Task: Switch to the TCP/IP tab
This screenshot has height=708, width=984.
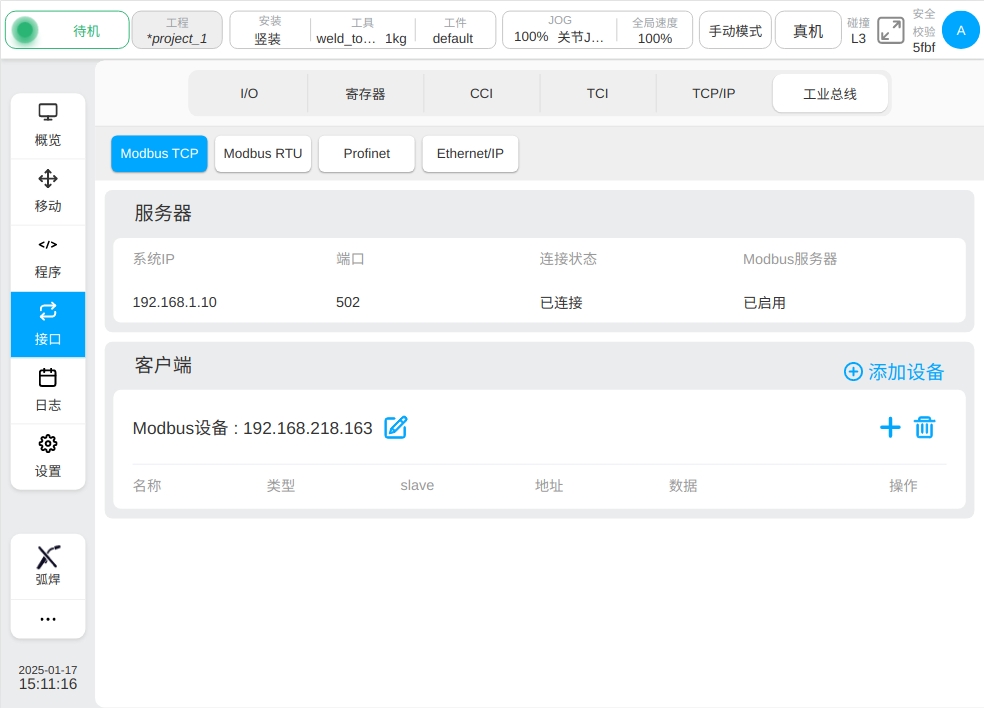Action: pyautogui.click(x=714, y=93)
